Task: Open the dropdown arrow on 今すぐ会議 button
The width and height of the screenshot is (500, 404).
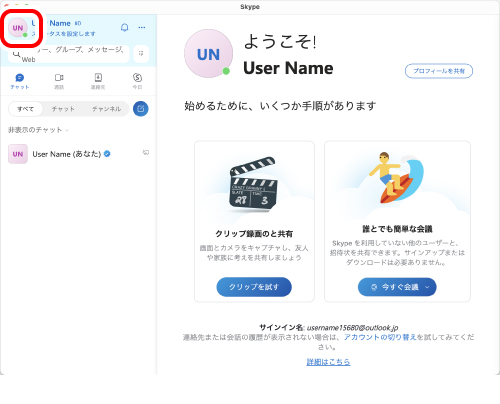Action: tap(427, 287)
